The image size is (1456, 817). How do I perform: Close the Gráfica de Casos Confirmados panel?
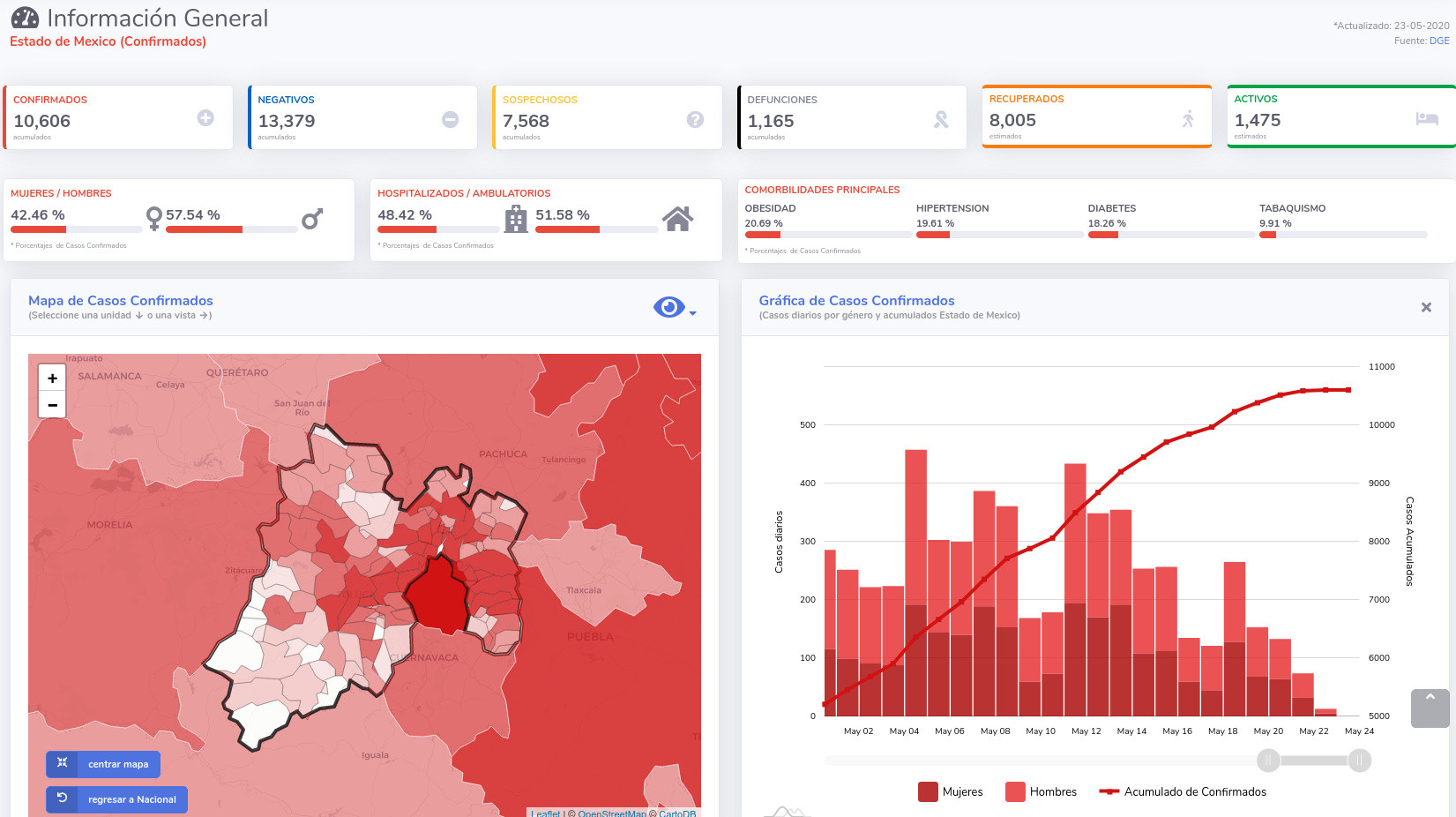pyautogui.click(x=1426, y=307)
